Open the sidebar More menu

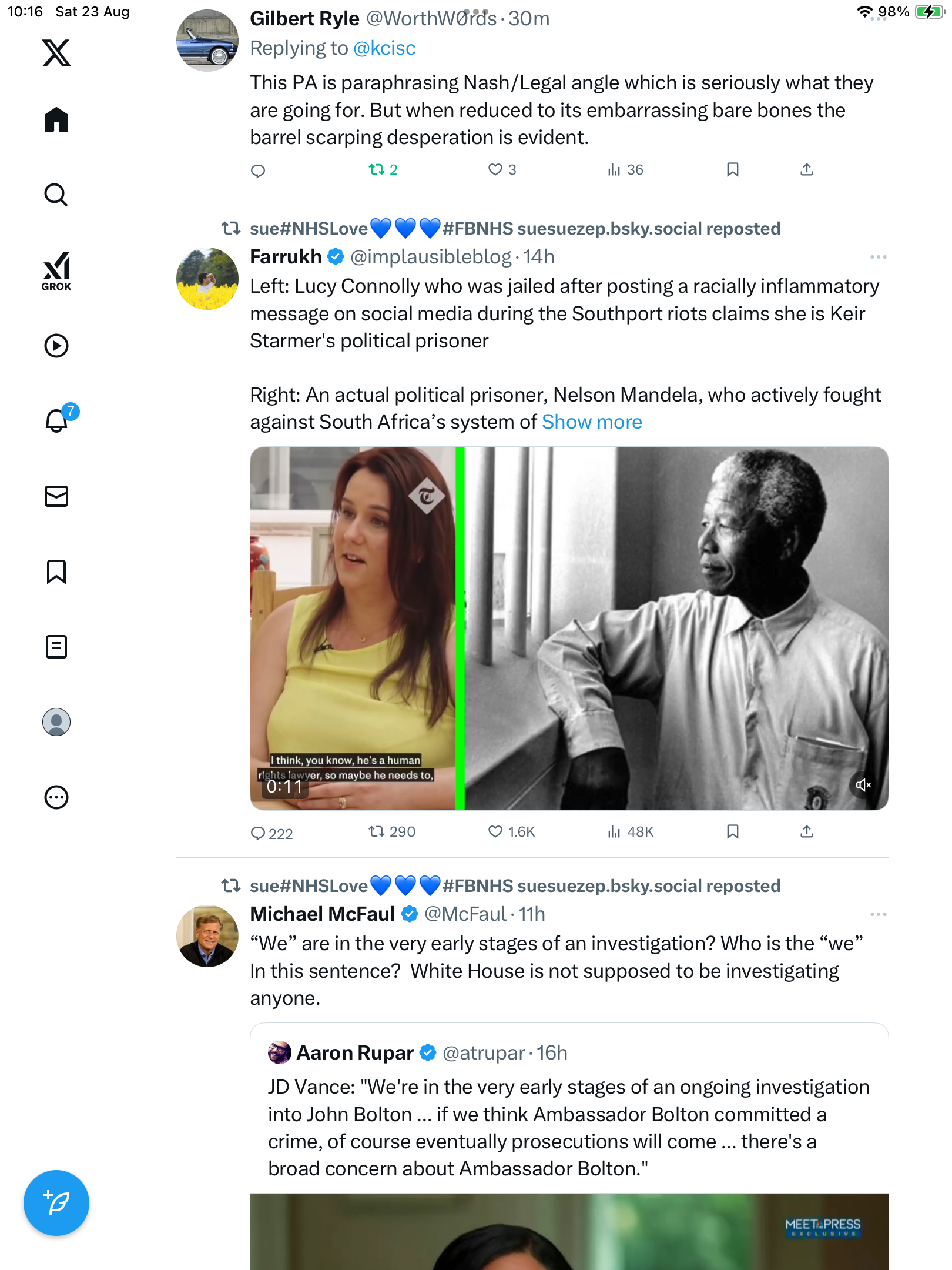(x=56, y=797)
